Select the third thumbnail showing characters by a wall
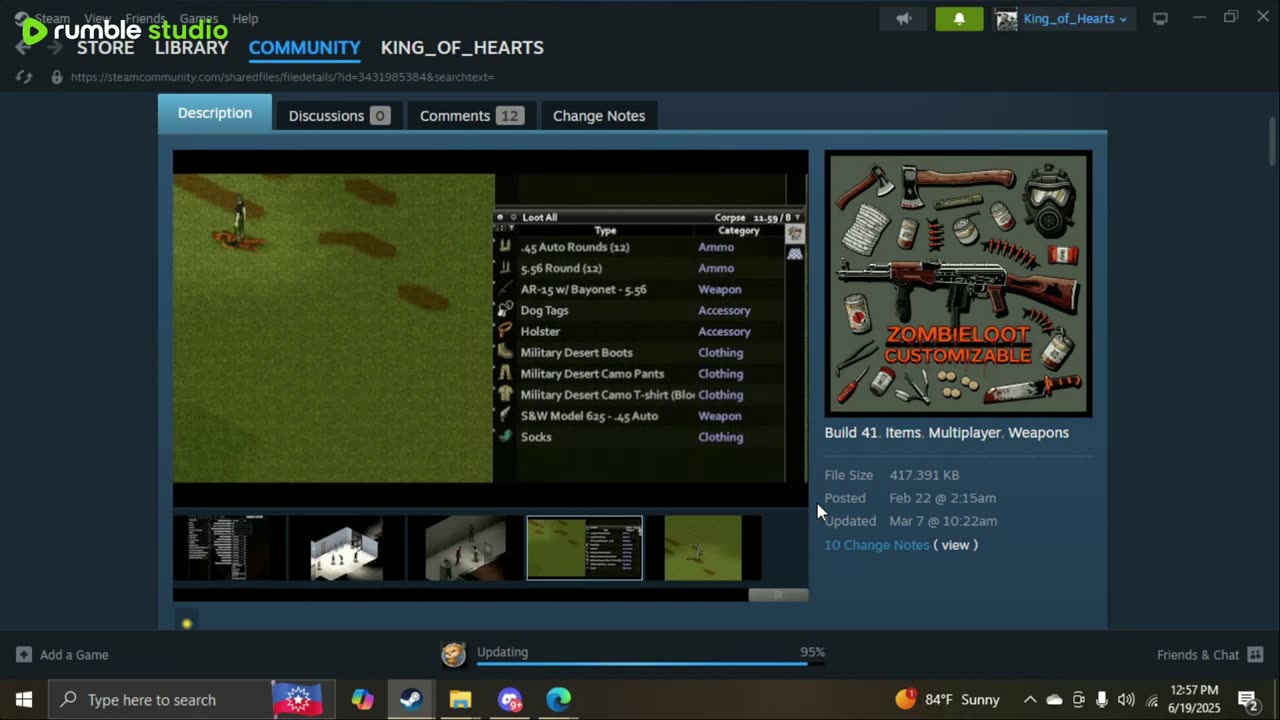This screenshot has width=1280, height=720. click(x=465, y=547)
